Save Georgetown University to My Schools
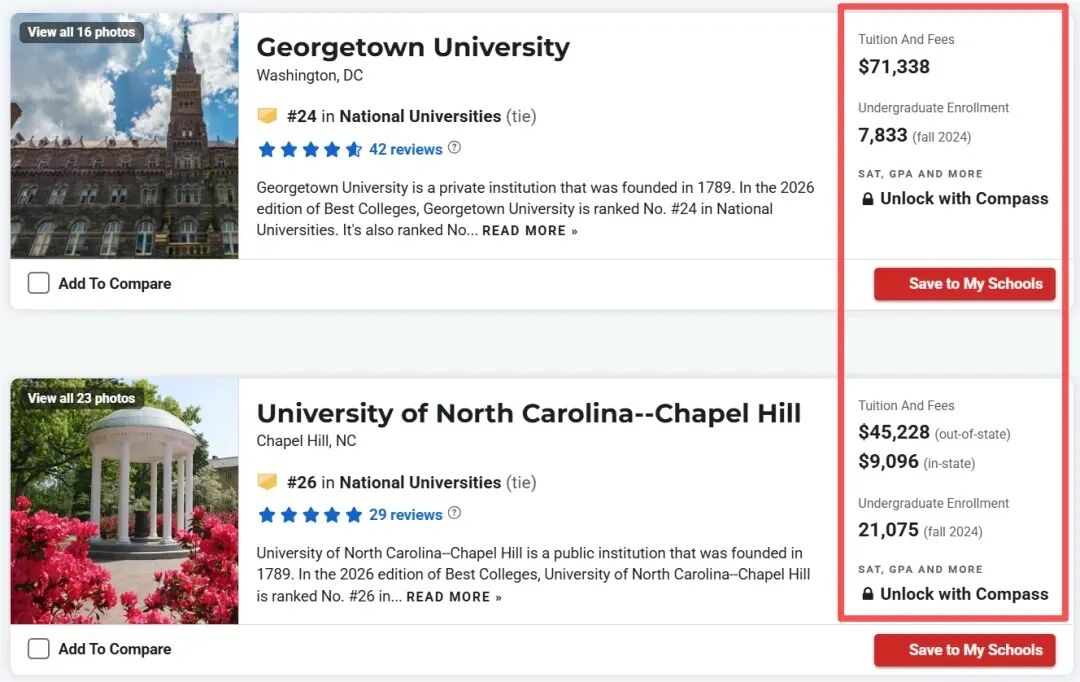Viewport: 1080px width, 682px height. coord(964,284)
